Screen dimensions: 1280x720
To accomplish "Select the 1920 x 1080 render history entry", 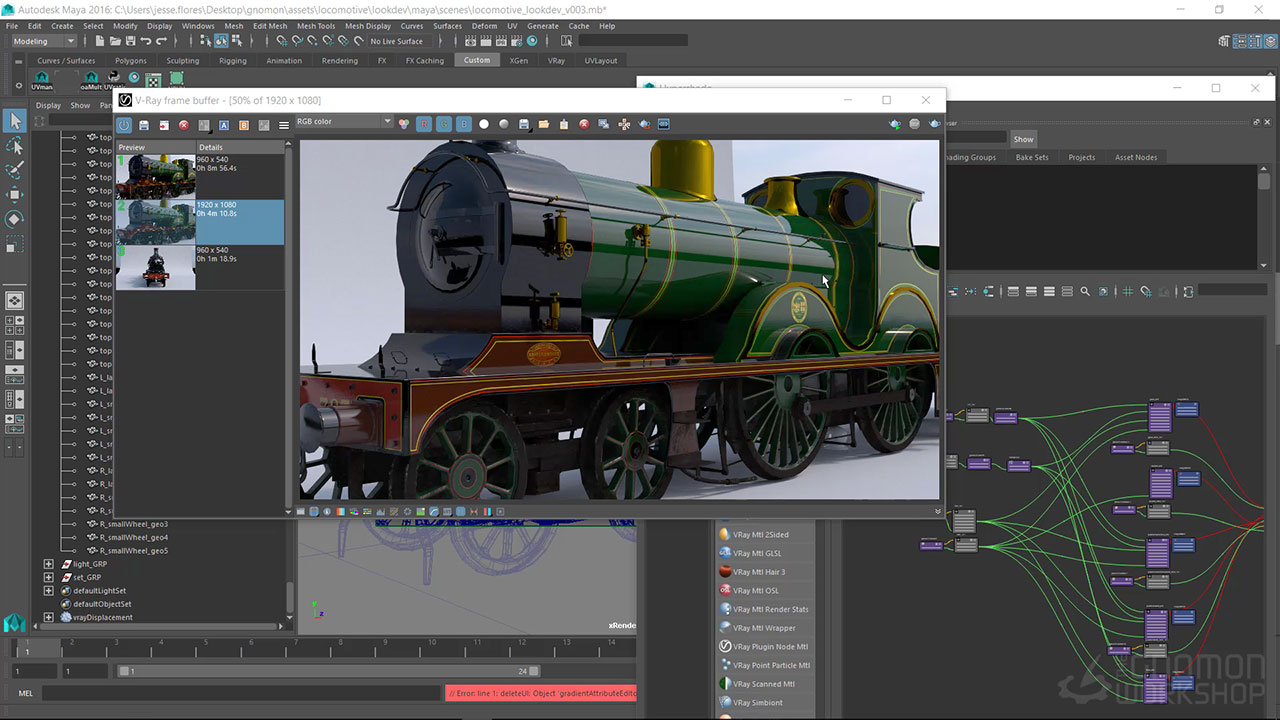I will coord(200,222).
